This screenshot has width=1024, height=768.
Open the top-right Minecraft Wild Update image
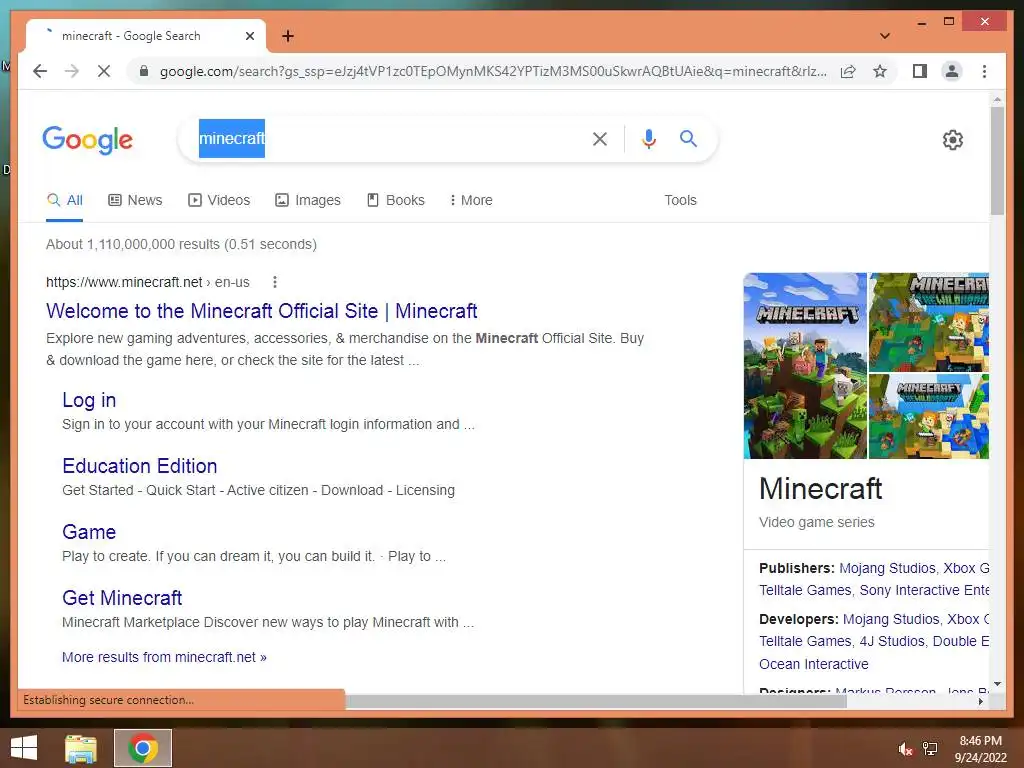[x=929, y=322]
